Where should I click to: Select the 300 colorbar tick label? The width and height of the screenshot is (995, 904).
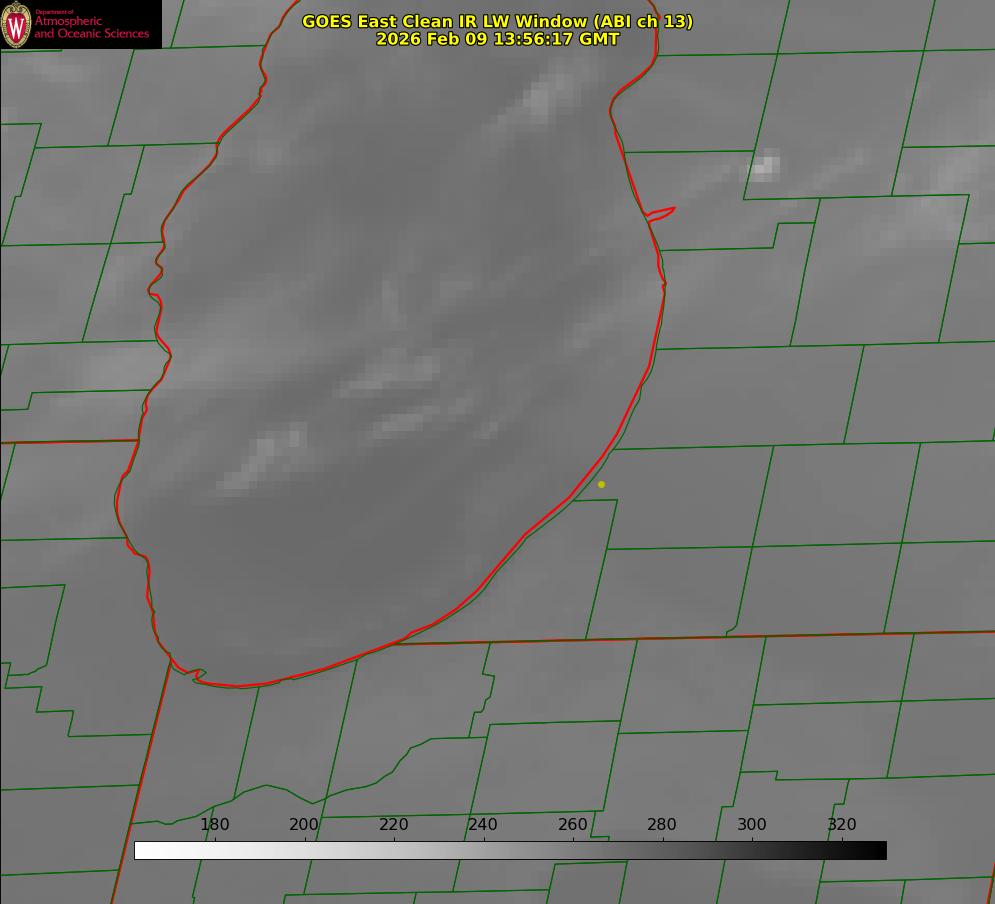click(x=752, y=825)
